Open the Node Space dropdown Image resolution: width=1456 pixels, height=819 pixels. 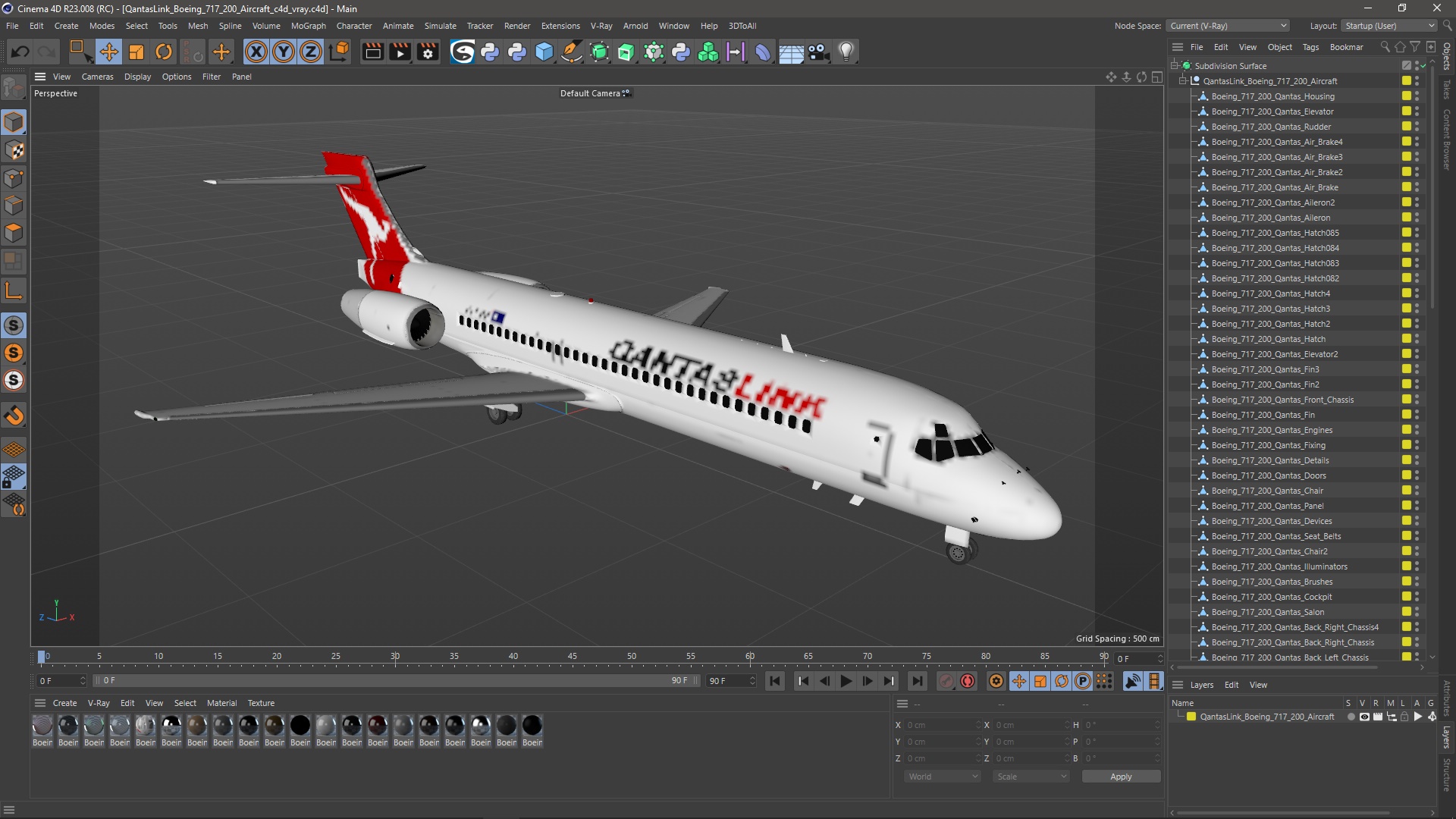coord(1228,26)
